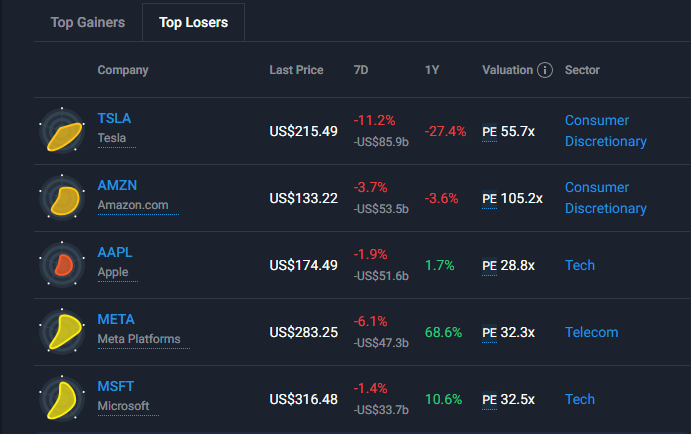Open the TSLA ticker link
This screenshot has width=691, height=434.
114,118
